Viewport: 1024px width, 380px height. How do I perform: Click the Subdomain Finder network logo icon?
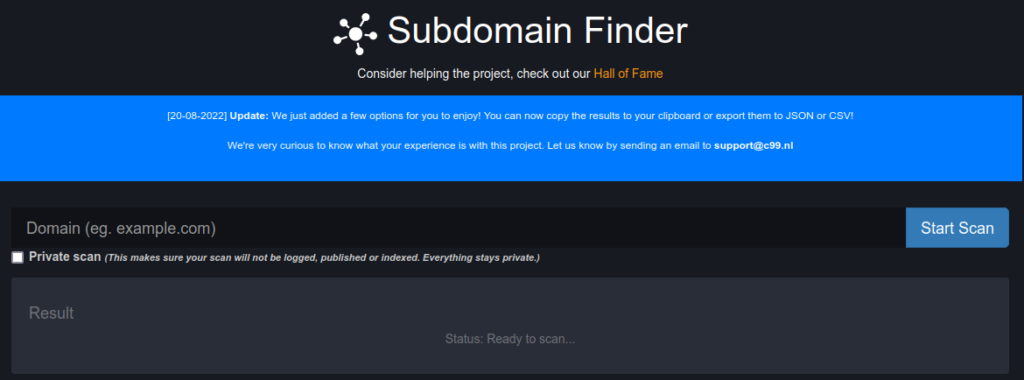(355, 33)
